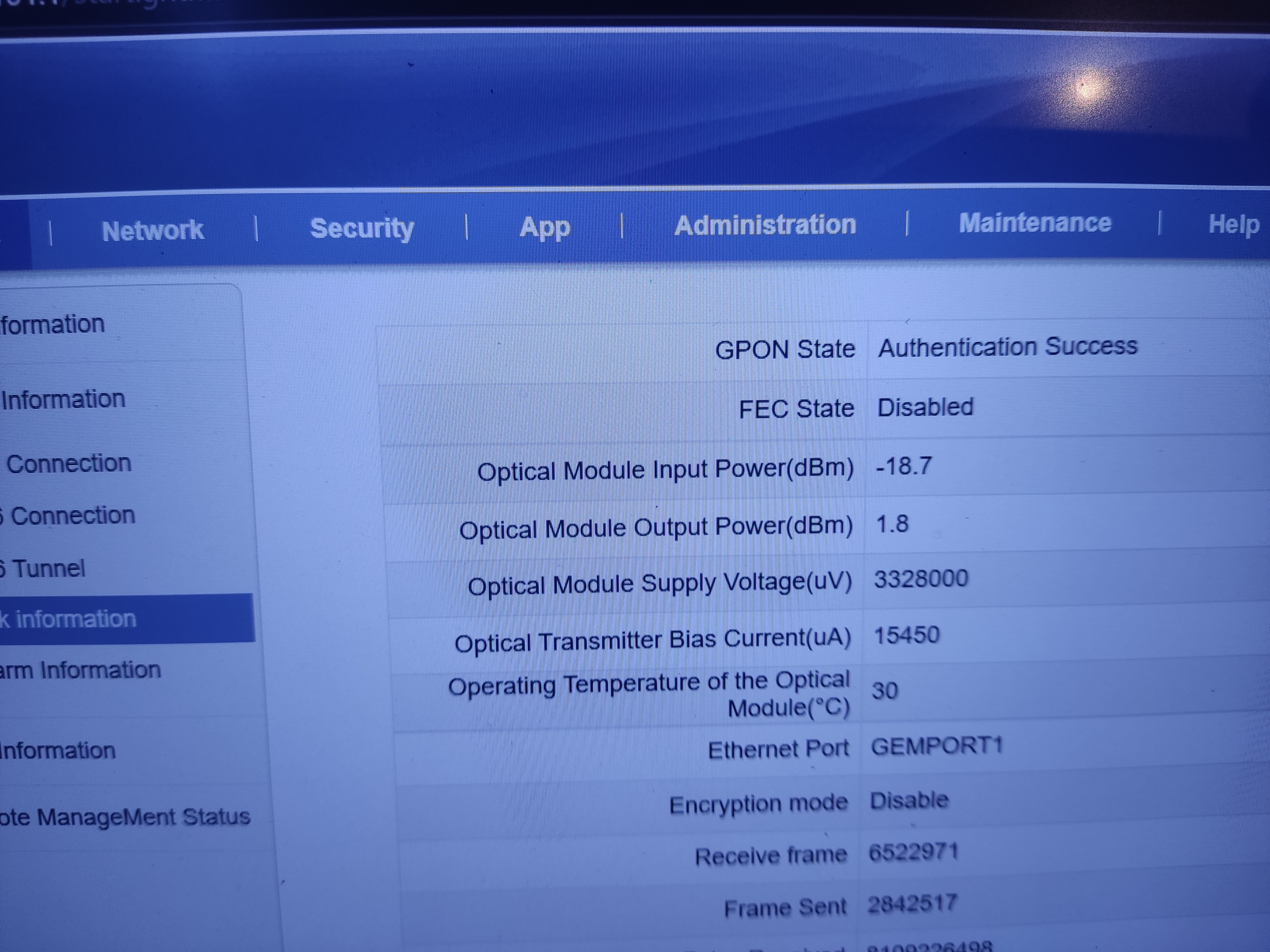This screenshot has height=952, width=1270.
Task: Open the Security menu tab
Action: (x=362, y=228)
